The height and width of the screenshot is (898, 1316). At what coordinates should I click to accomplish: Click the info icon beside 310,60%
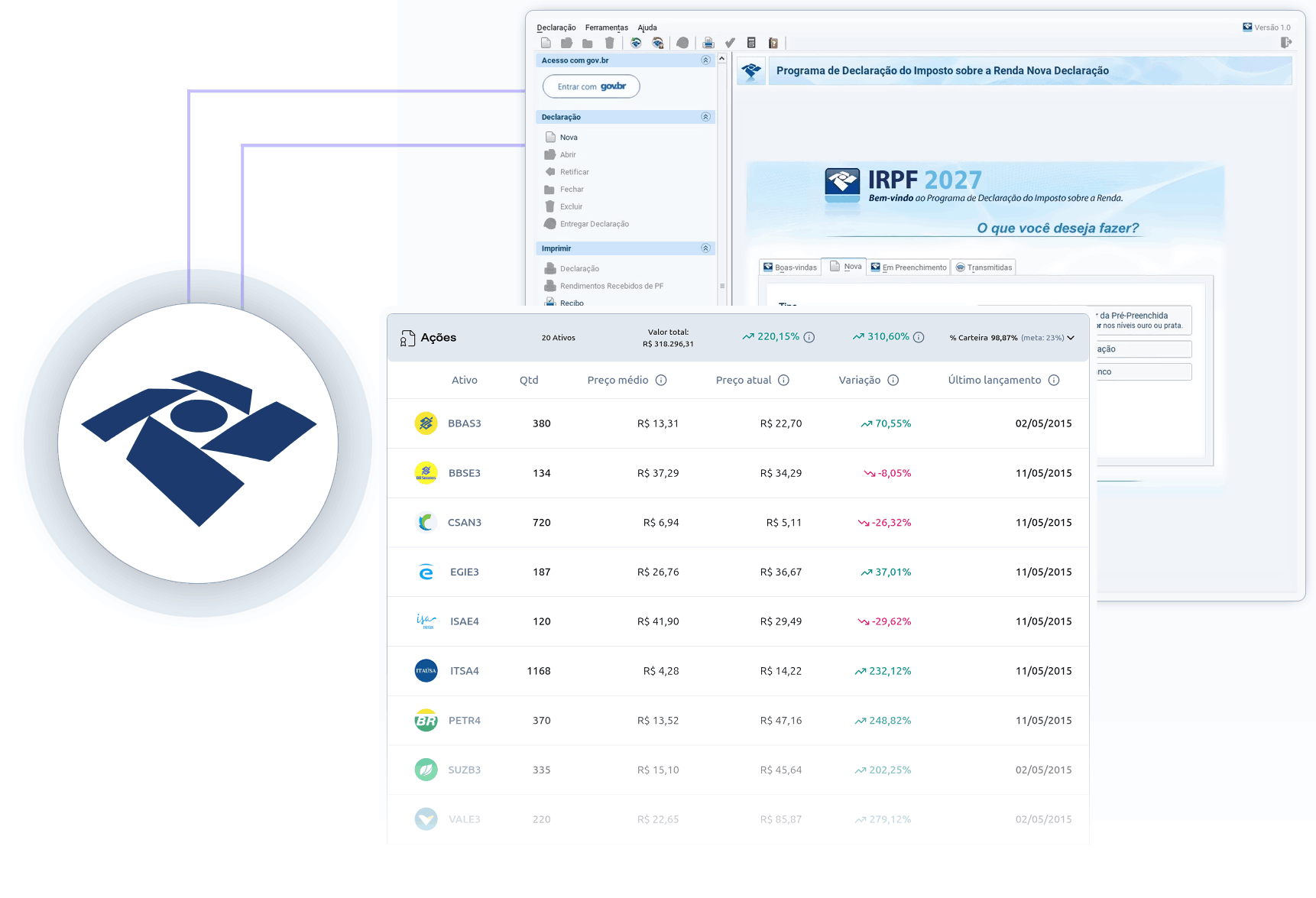919,337
